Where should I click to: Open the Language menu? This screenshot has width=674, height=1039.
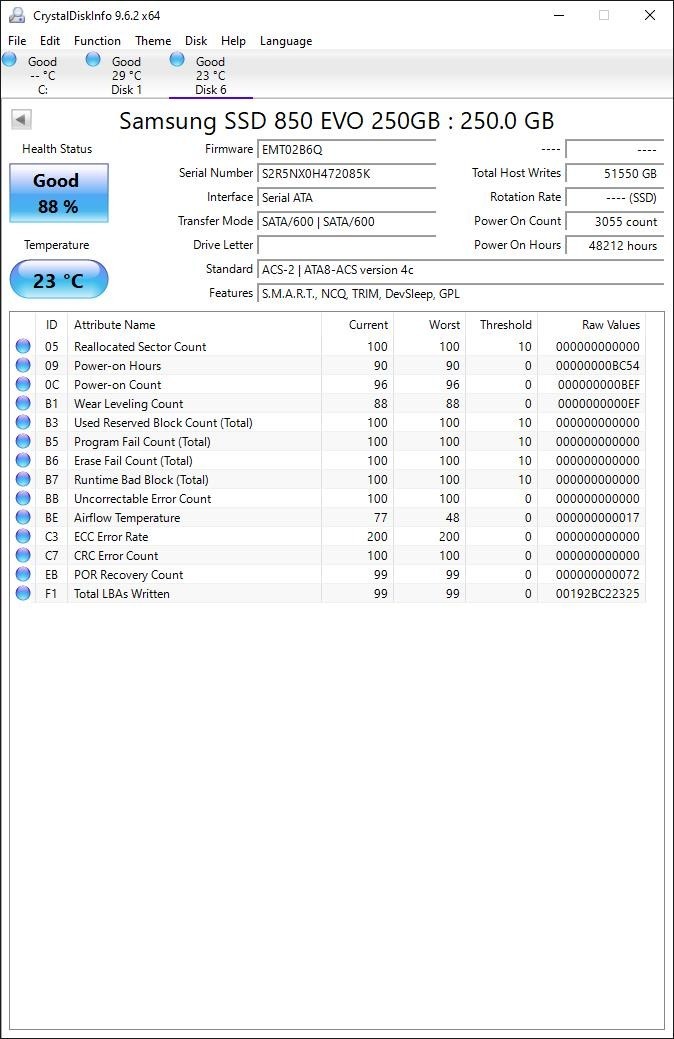pos(286,40)
